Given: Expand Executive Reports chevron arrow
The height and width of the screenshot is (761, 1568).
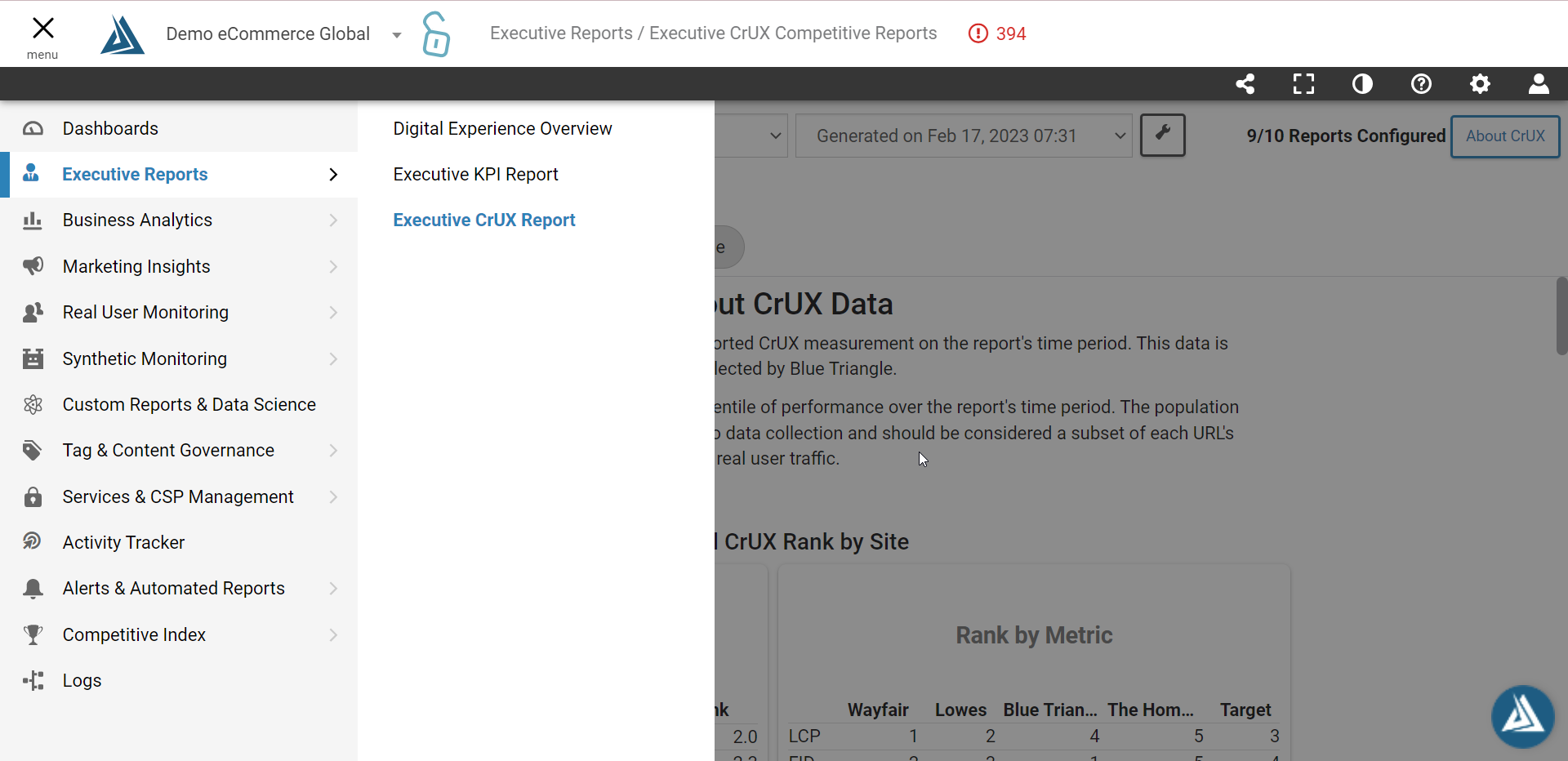Looking at the screenshot, I should click(x=333, y=174).
